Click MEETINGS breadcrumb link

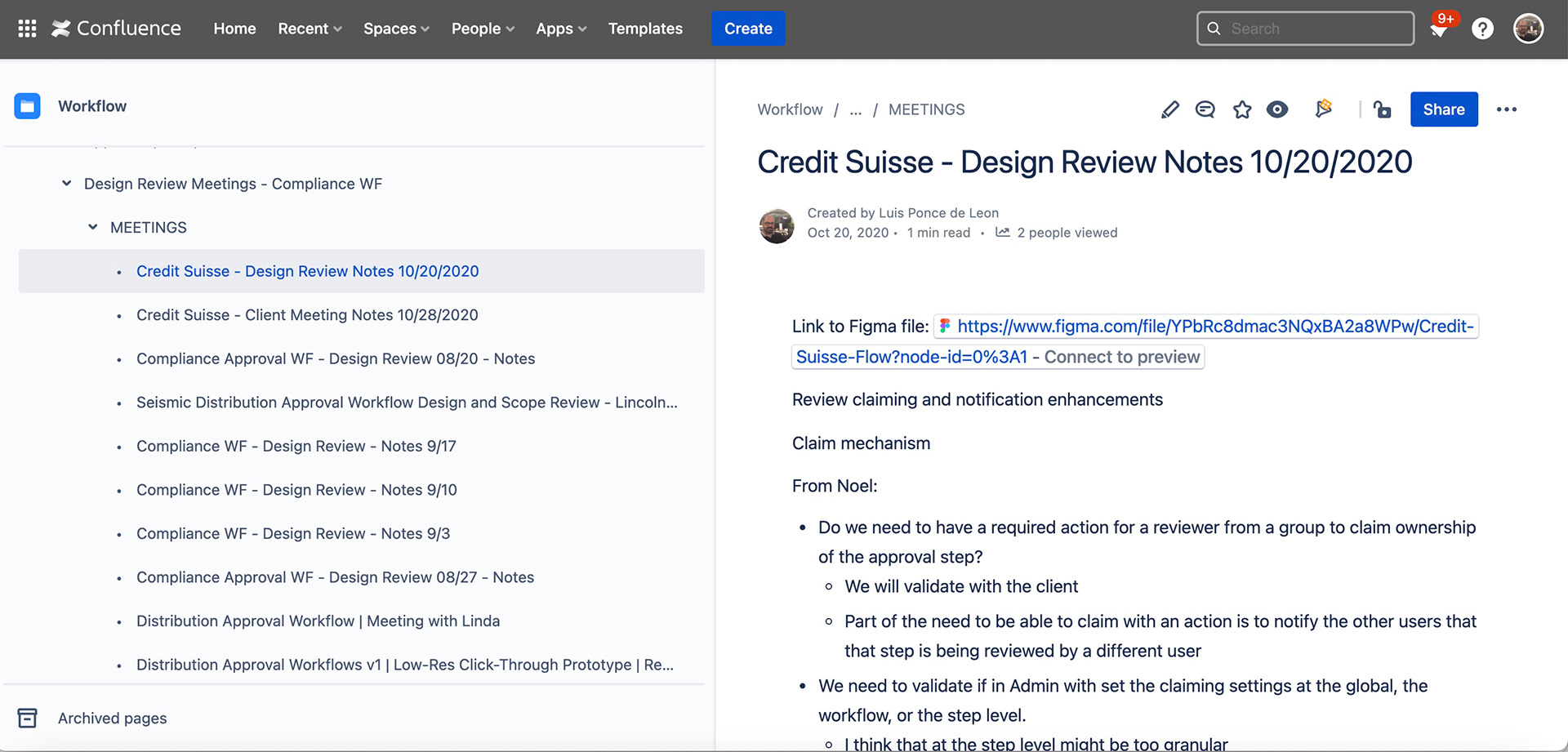(926, 109)
